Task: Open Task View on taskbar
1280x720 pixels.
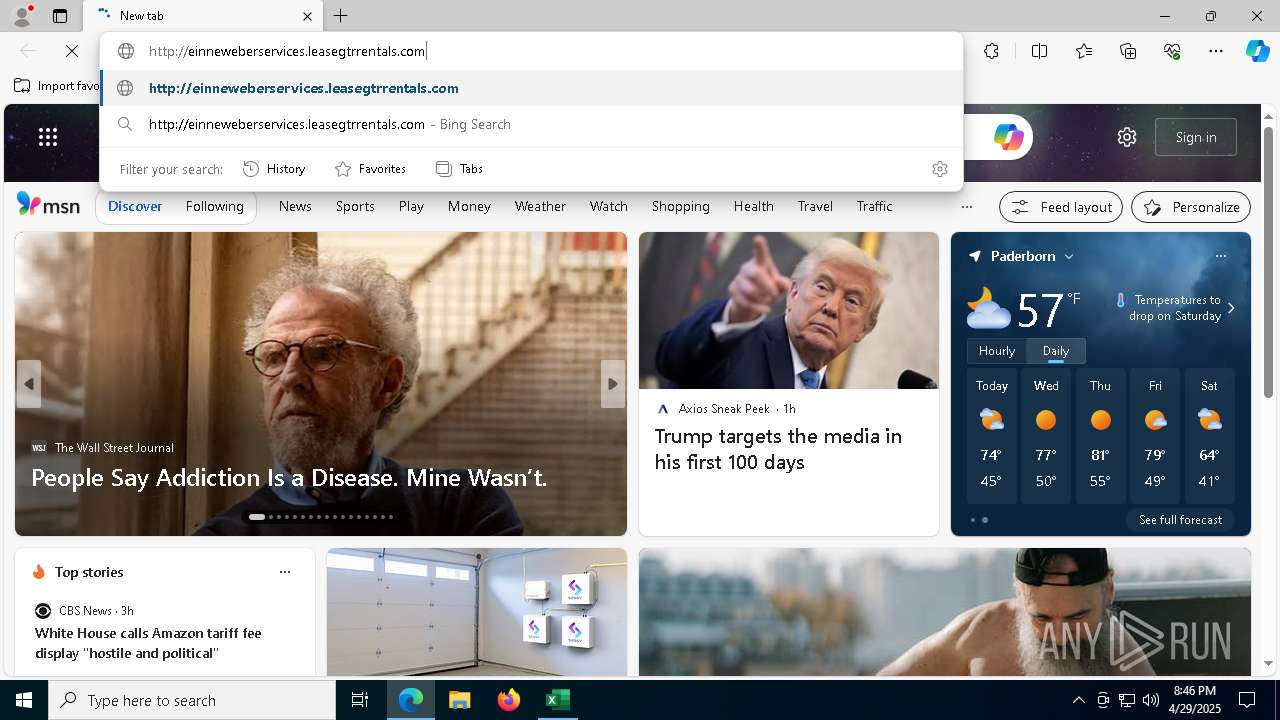Action: click(x=360, y=700)
